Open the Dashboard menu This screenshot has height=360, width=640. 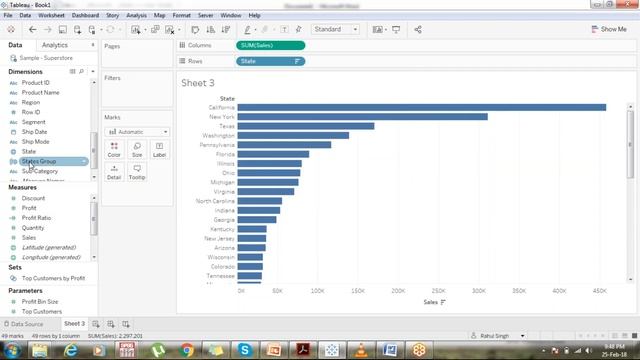[x=85, y=16]
